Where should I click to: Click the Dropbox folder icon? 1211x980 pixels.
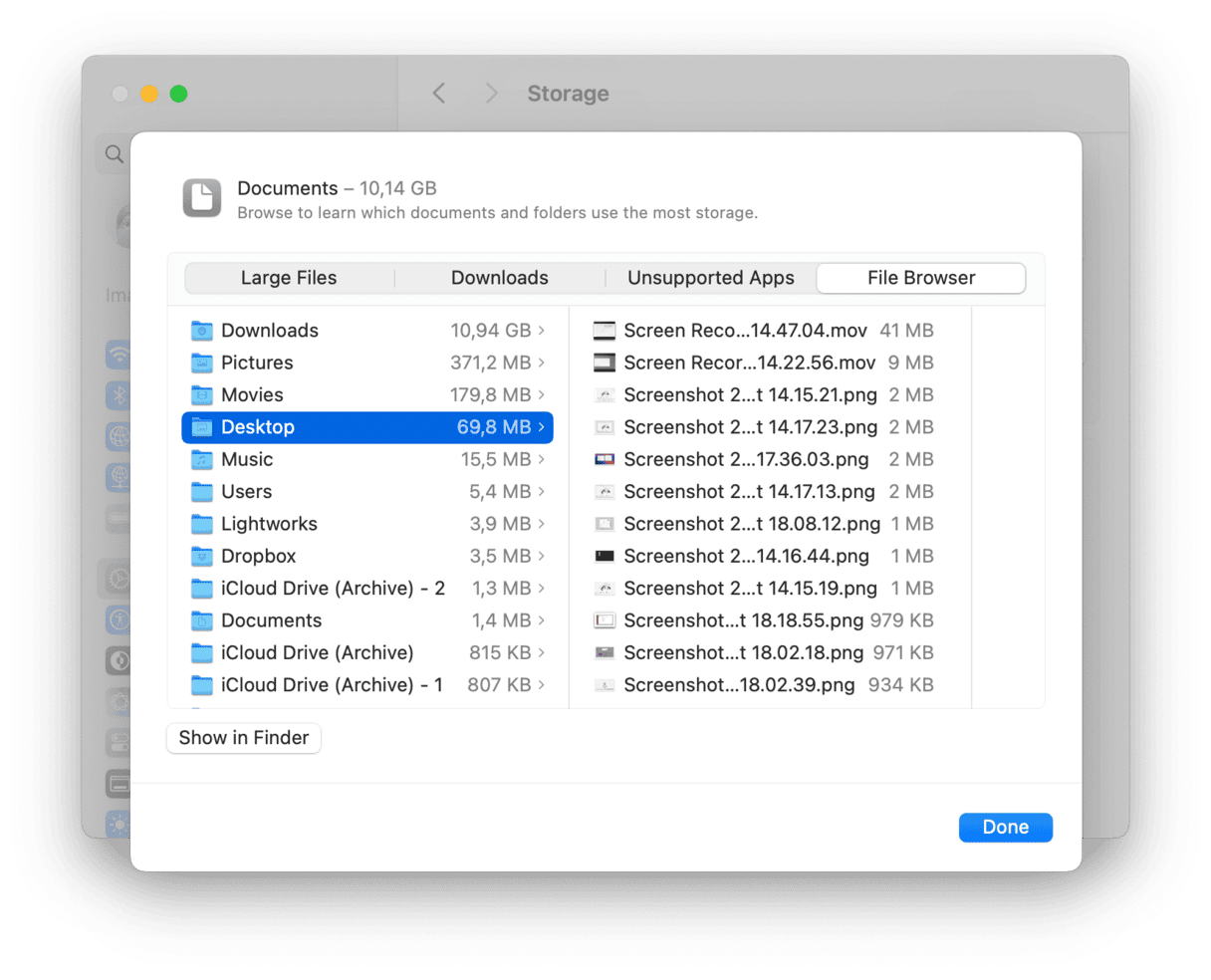click(202, 556)
